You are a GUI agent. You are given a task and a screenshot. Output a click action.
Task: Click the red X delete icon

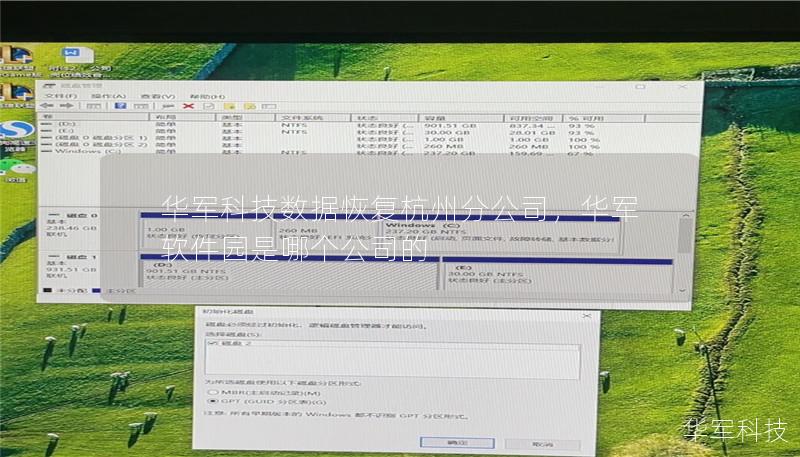(x=188, y=105)
